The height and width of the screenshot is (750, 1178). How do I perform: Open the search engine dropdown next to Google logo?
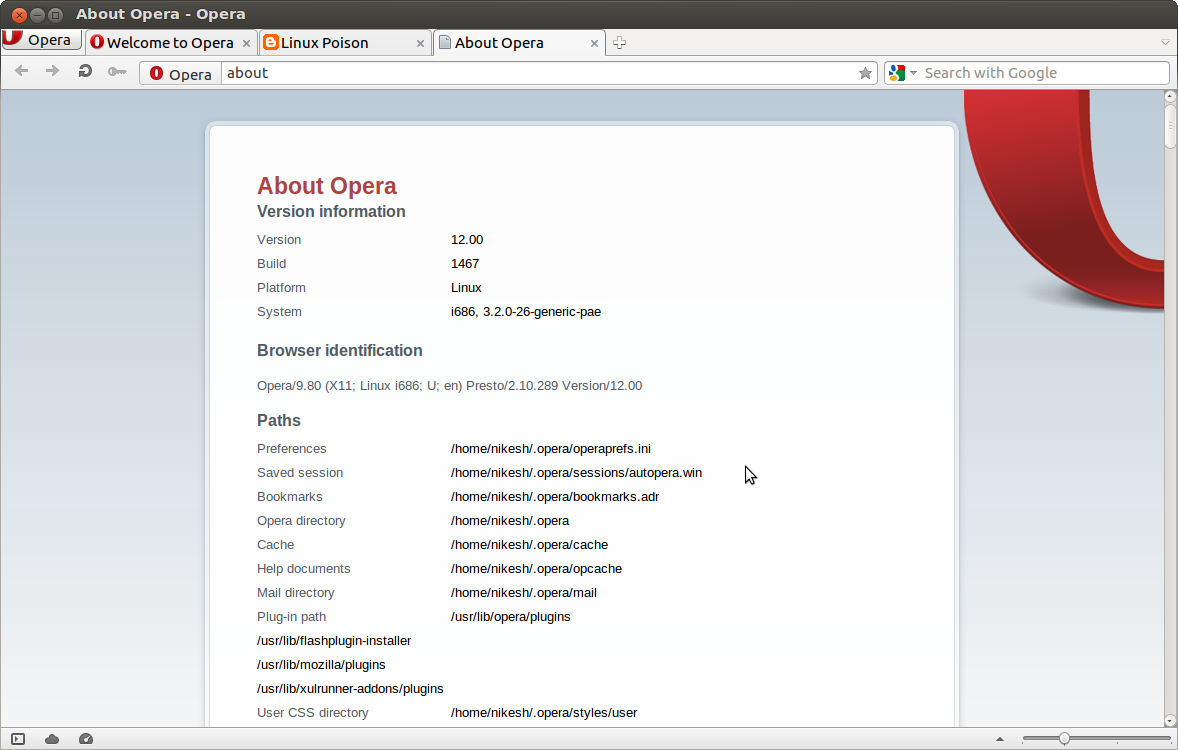click(911, 72)
